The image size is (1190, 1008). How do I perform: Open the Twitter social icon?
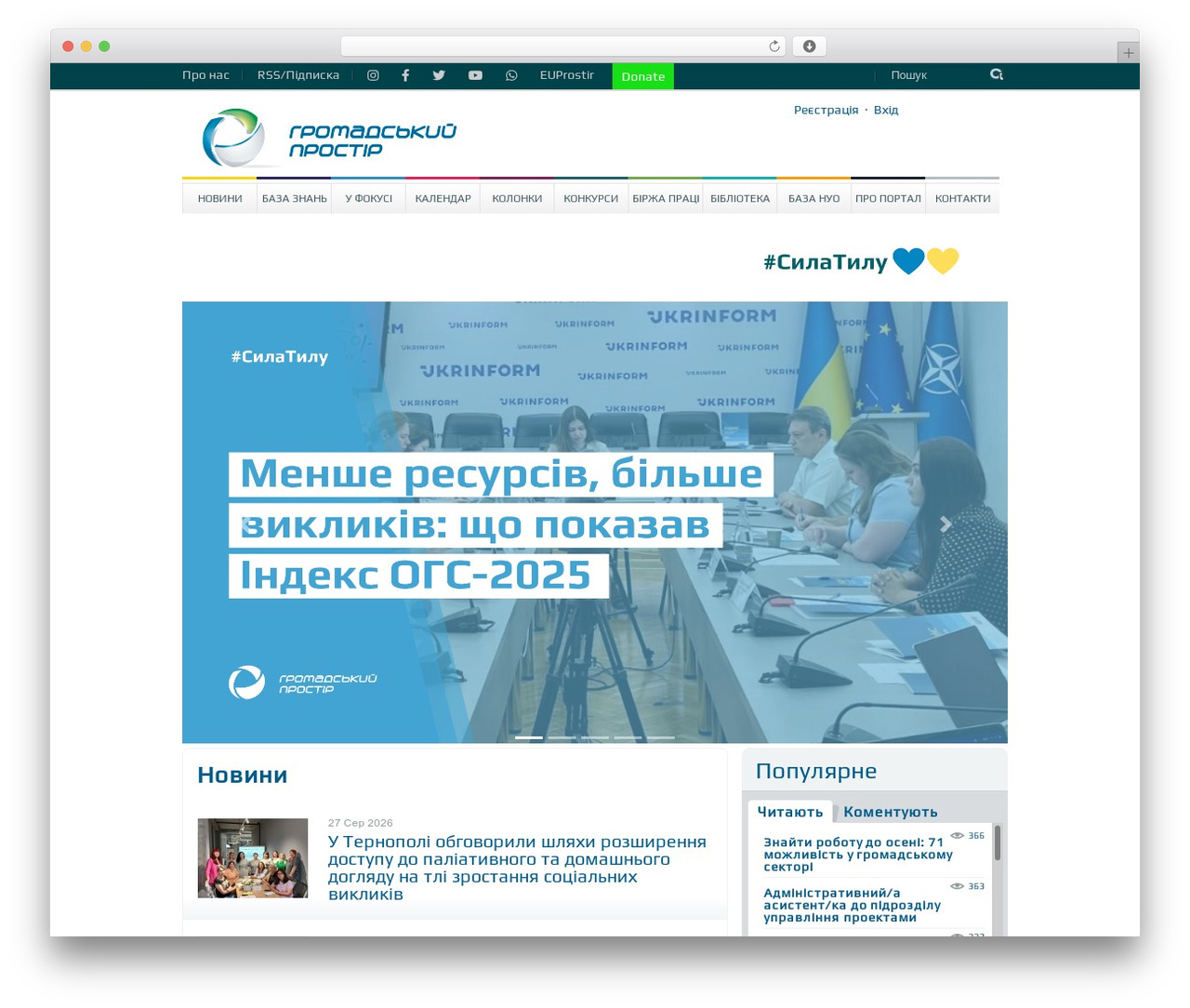(x=439, y=75)
